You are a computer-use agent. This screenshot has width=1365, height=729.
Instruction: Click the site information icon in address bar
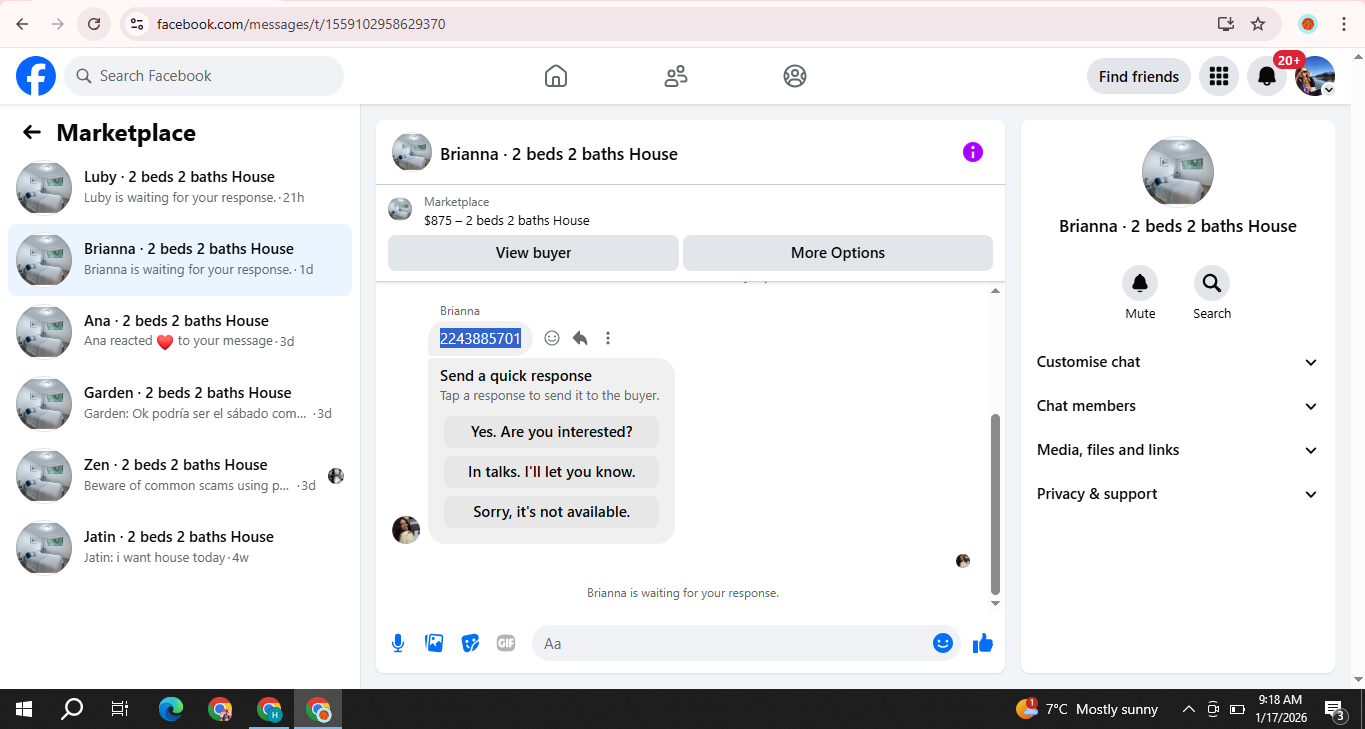(x=138, y=24)
